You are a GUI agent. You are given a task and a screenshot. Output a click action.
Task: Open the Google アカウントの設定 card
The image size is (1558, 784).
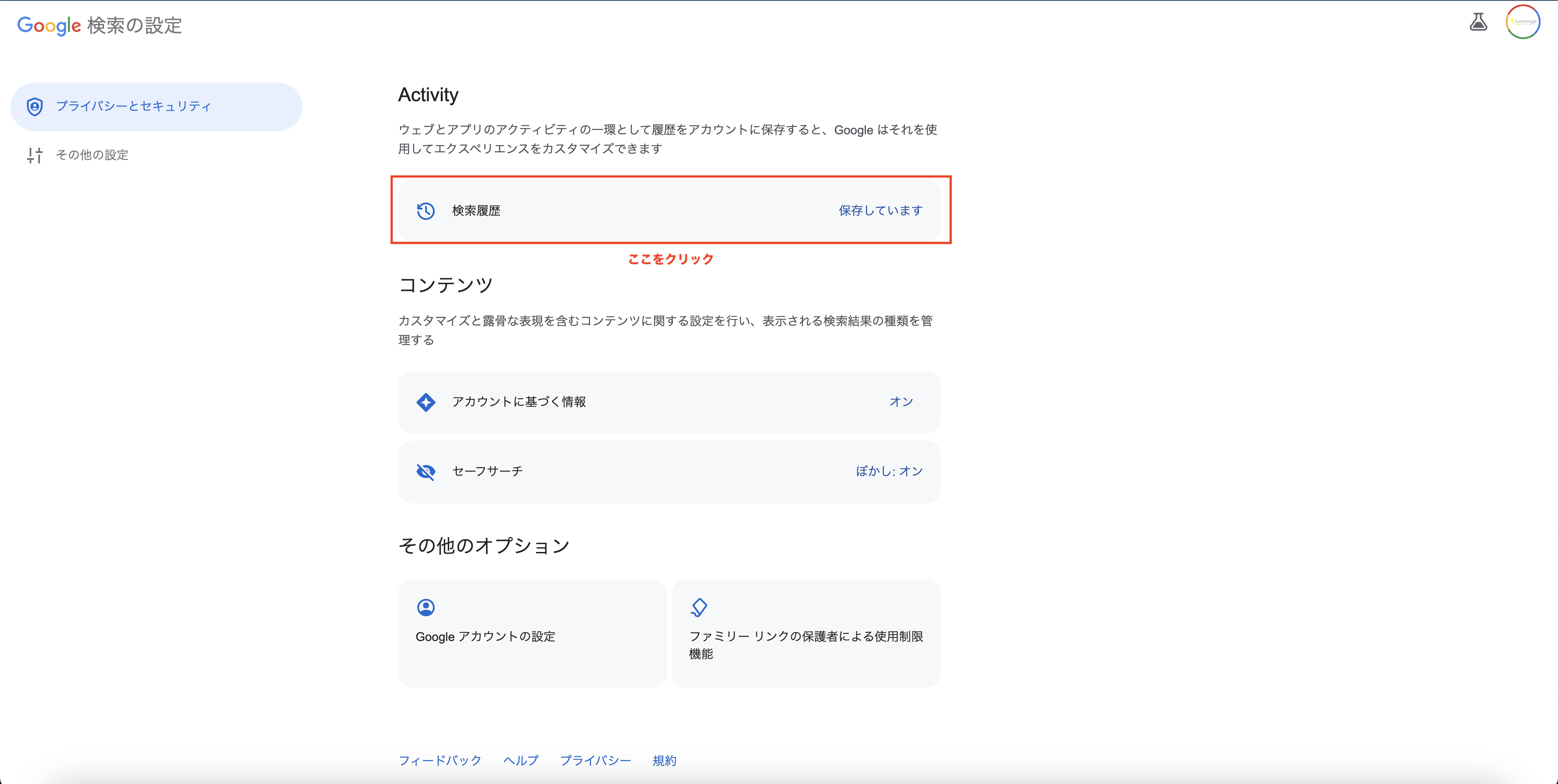pos(532,634)
